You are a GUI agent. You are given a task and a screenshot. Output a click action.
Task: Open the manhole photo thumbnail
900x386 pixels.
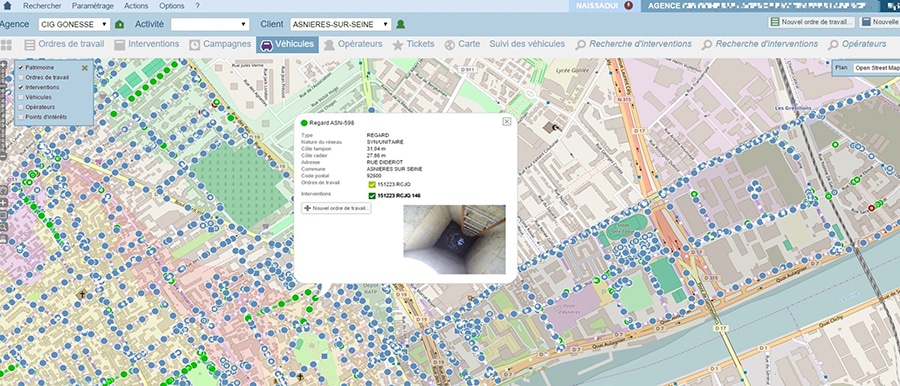coord(454,240)
